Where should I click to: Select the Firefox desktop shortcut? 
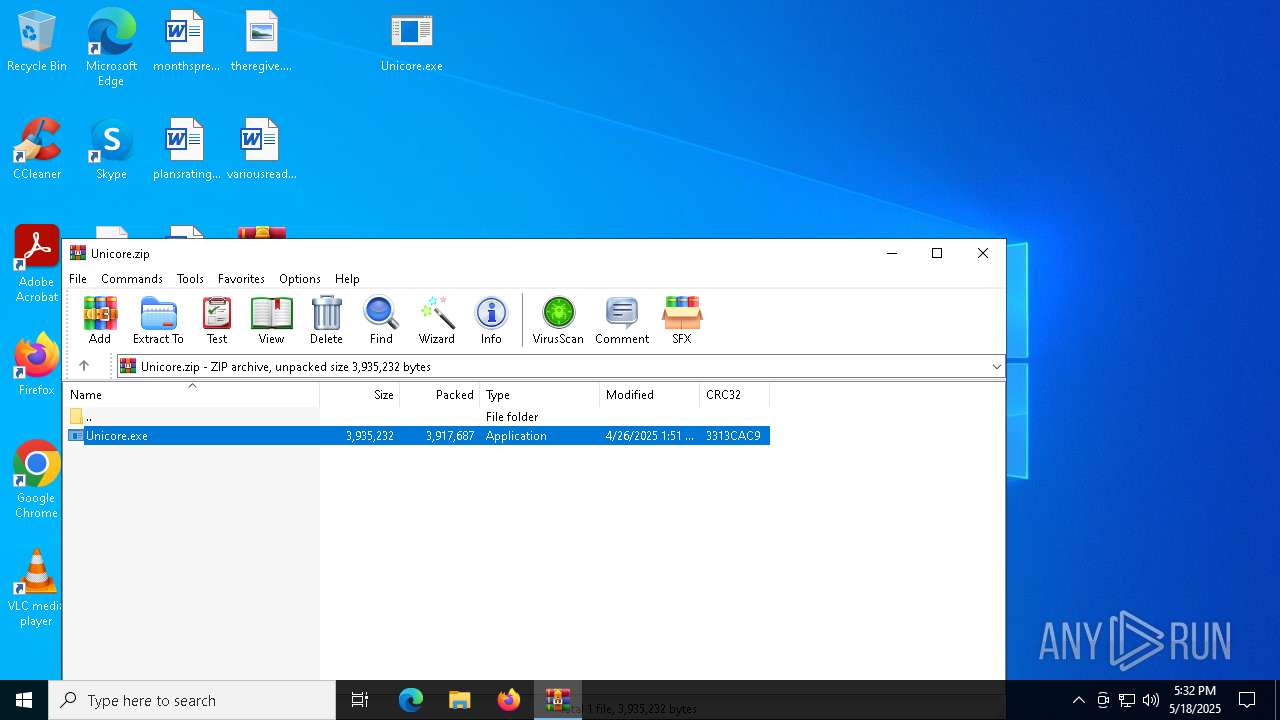pos(36,365)
